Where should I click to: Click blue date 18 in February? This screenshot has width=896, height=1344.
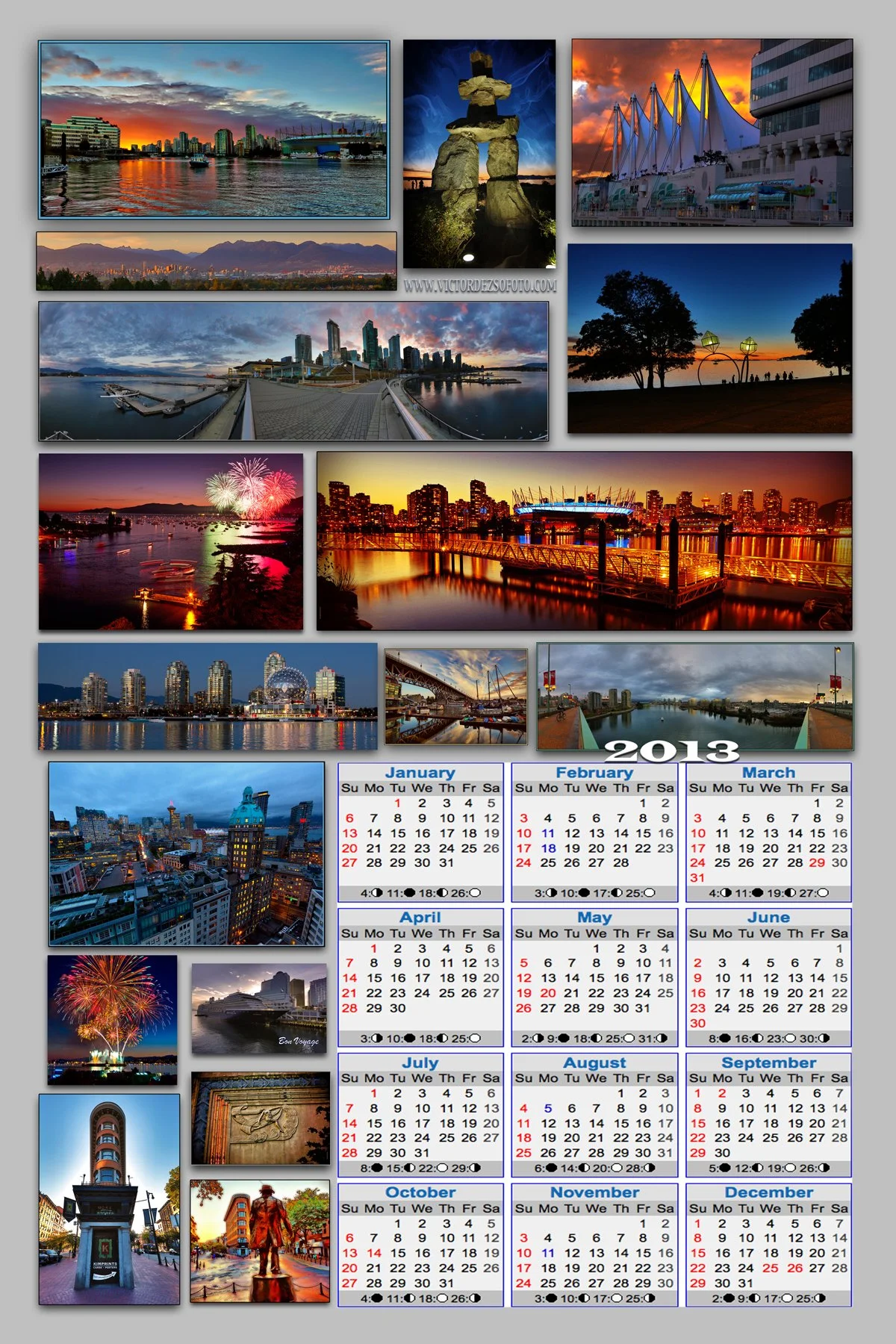548,848
